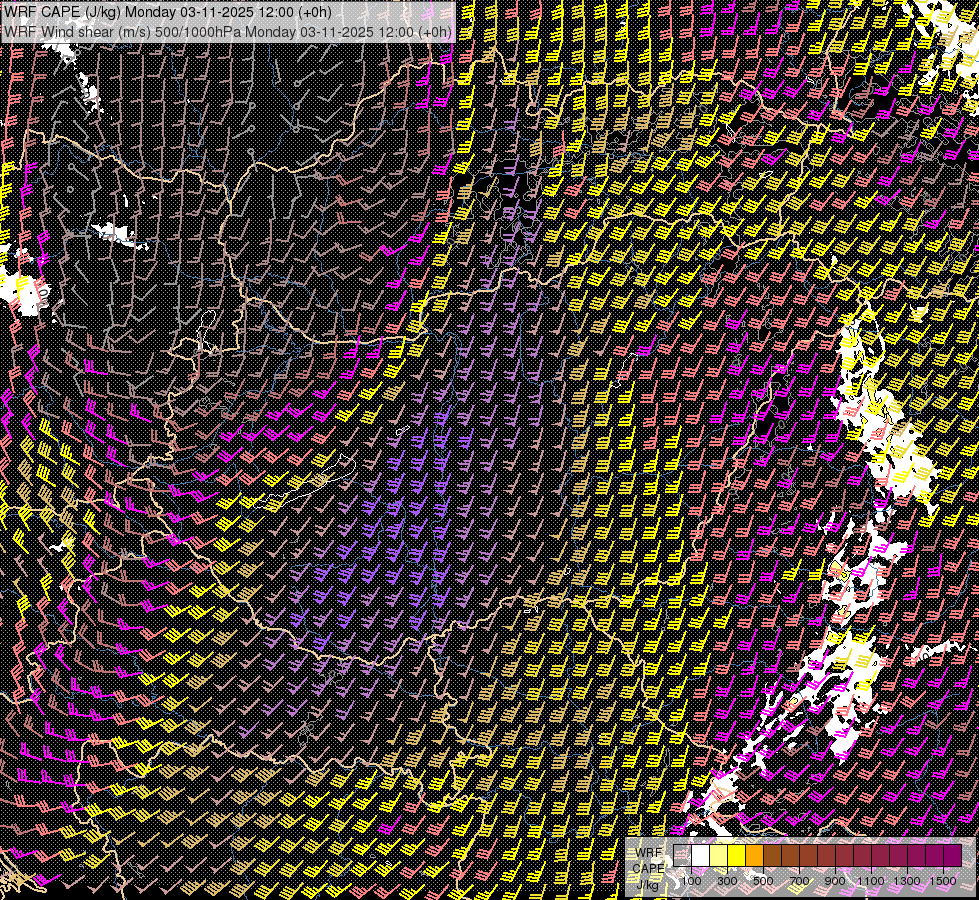Select the pale yellow legend swatch

coord(718,855)
